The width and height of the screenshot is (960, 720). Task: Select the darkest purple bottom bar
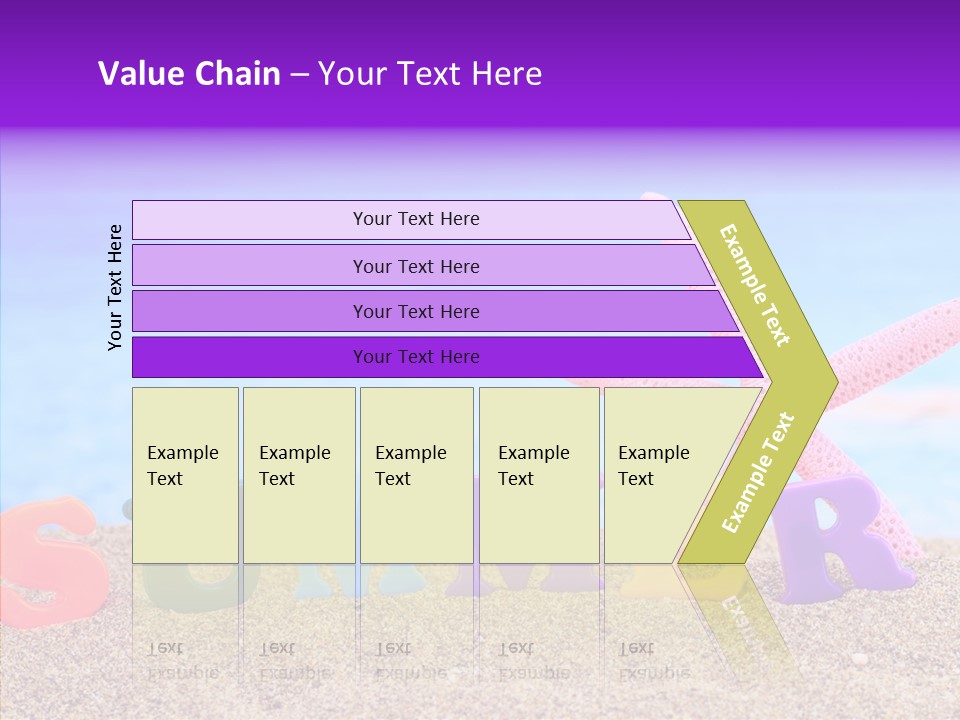pyautogui.click(x=415, y=357)
